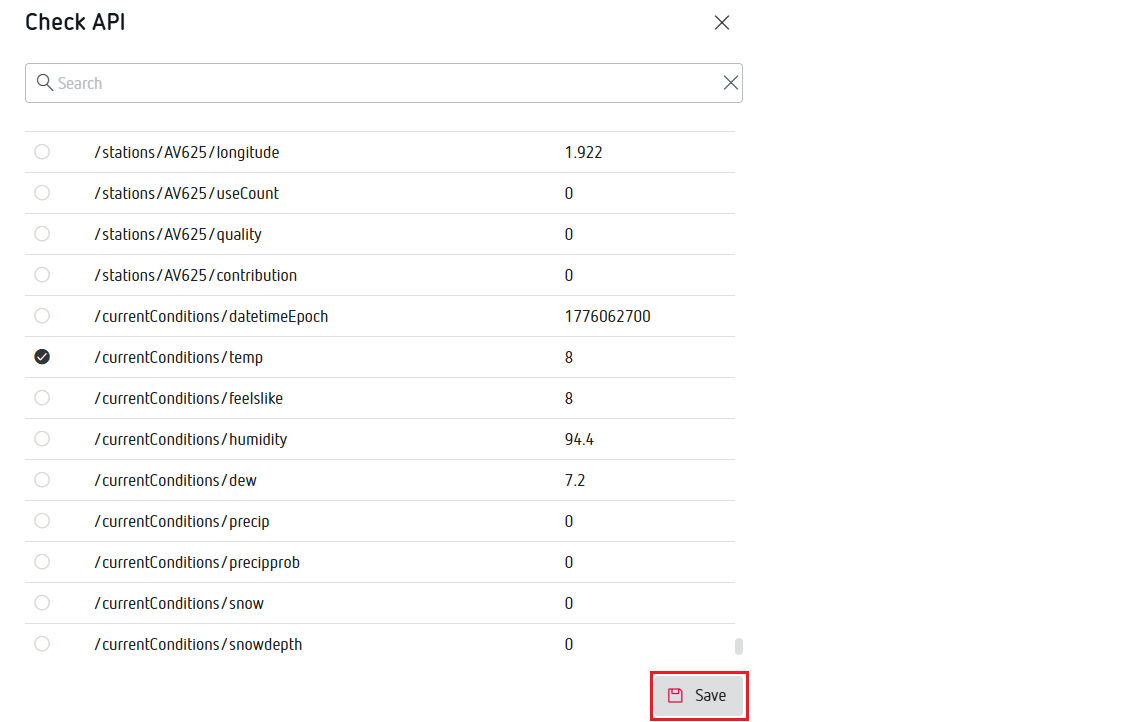
Task: Click the magnifier search icon
Action: 44,83
